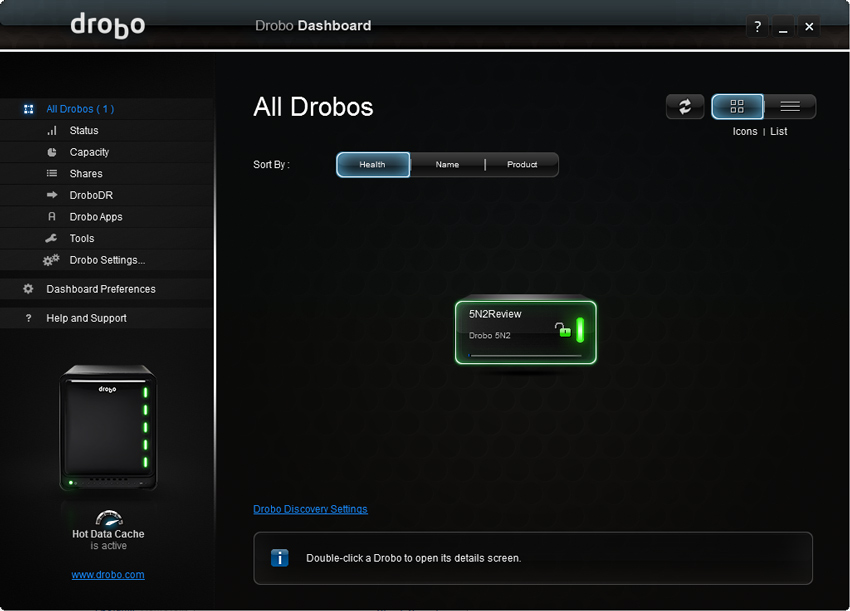The width and height of the screenshot is (850, 611).
Task: Follow the Drobo Discovery Settings link
Action: 311,509
